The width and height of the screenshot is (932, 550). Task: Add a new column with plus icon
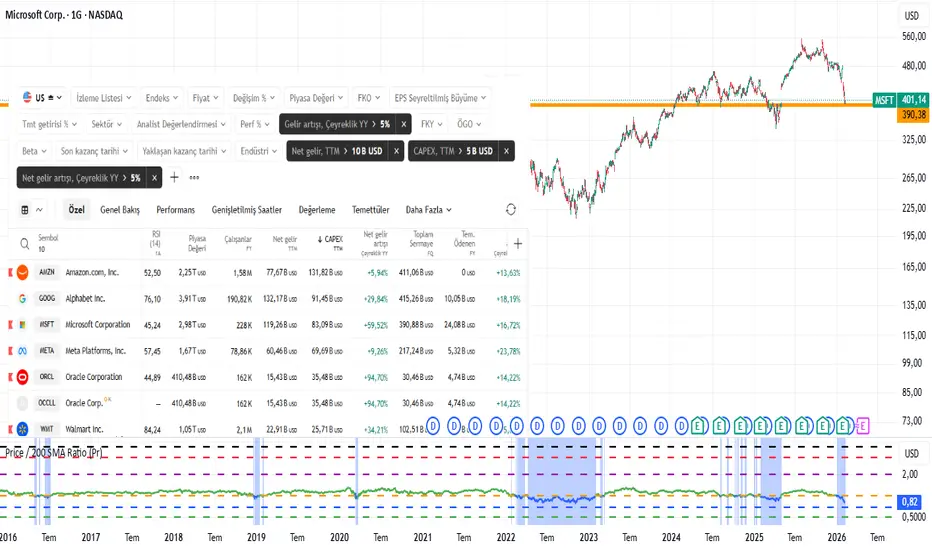pos(517,243)
